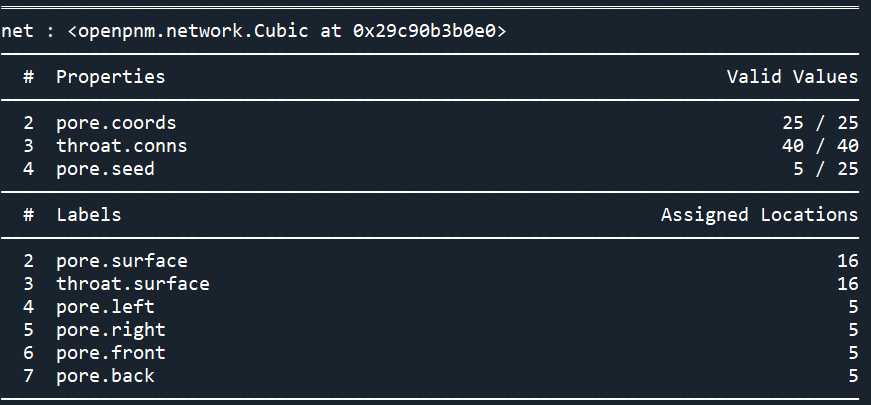The width and height of the screenshot is (871, 405).
Task: Select the pore.left label
Action: pos(105,307)
